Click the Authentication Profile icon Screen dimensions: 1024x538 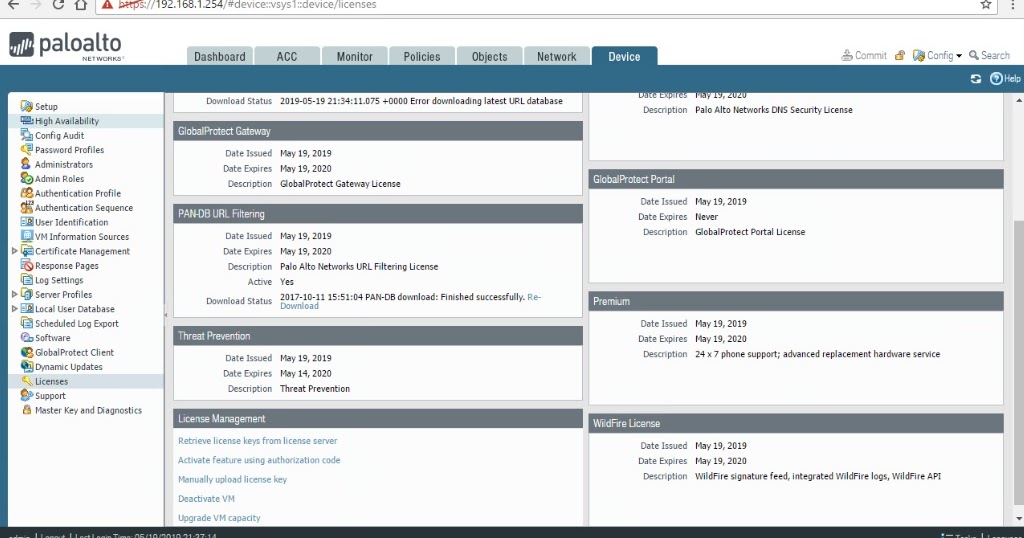pyautogui.click(x=27, y=193)
